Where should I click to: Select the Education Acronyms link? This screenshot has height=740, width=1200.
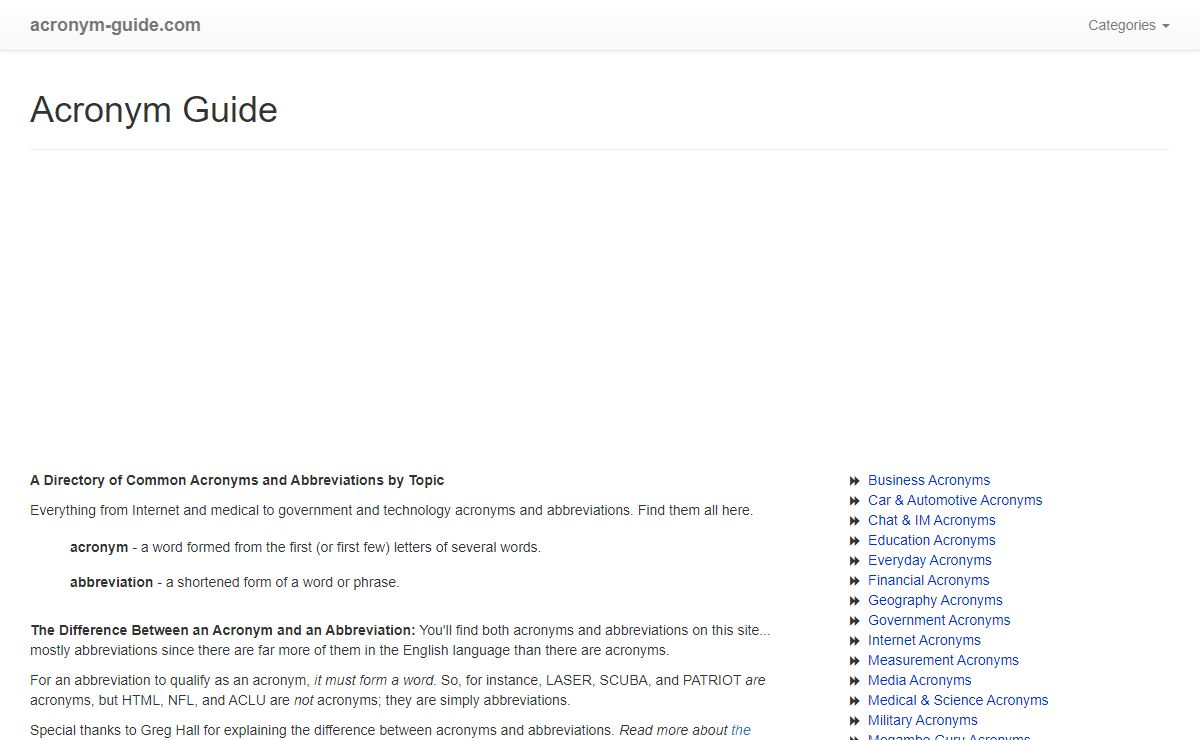931,540
